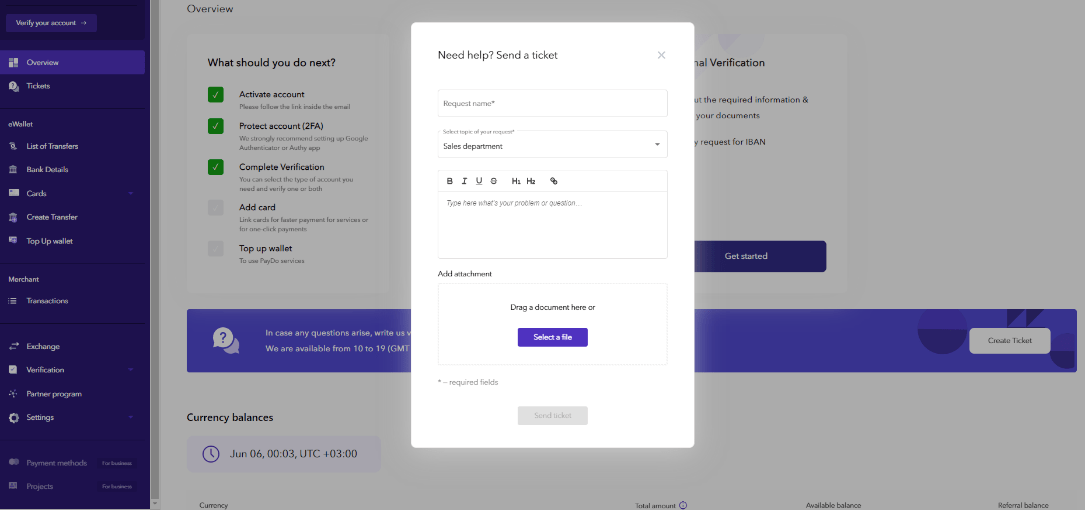The image size is (1085, 510).
Task: Check the Add card checkbox
Action: (216, 208)
